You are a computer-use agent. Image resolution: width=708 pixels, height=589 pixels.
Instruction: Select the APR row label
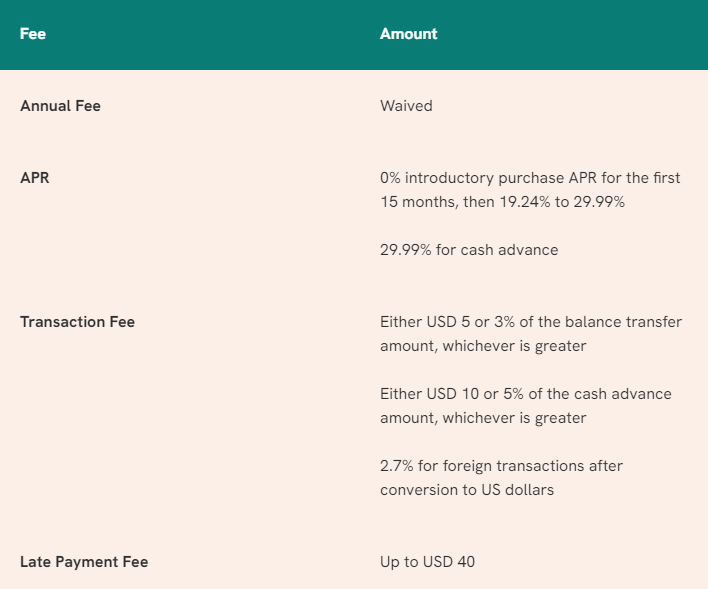point(35,178)
